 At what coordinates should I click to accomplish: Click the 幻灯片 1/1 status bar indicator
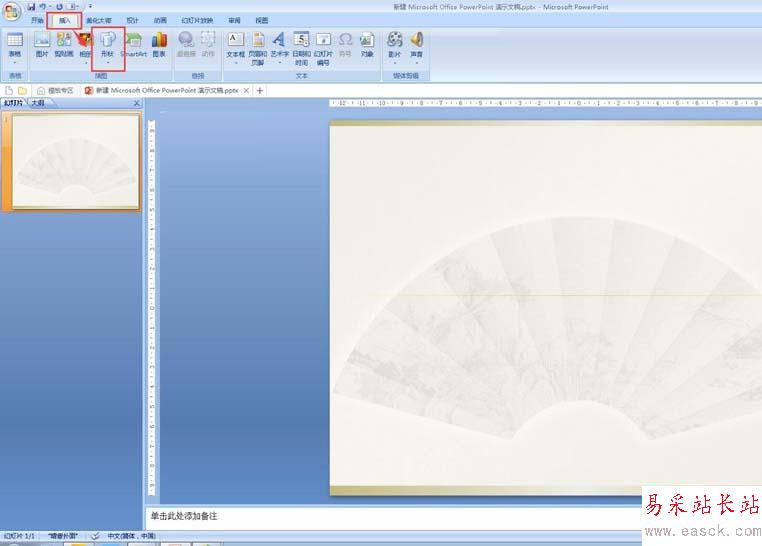(19, 536)
